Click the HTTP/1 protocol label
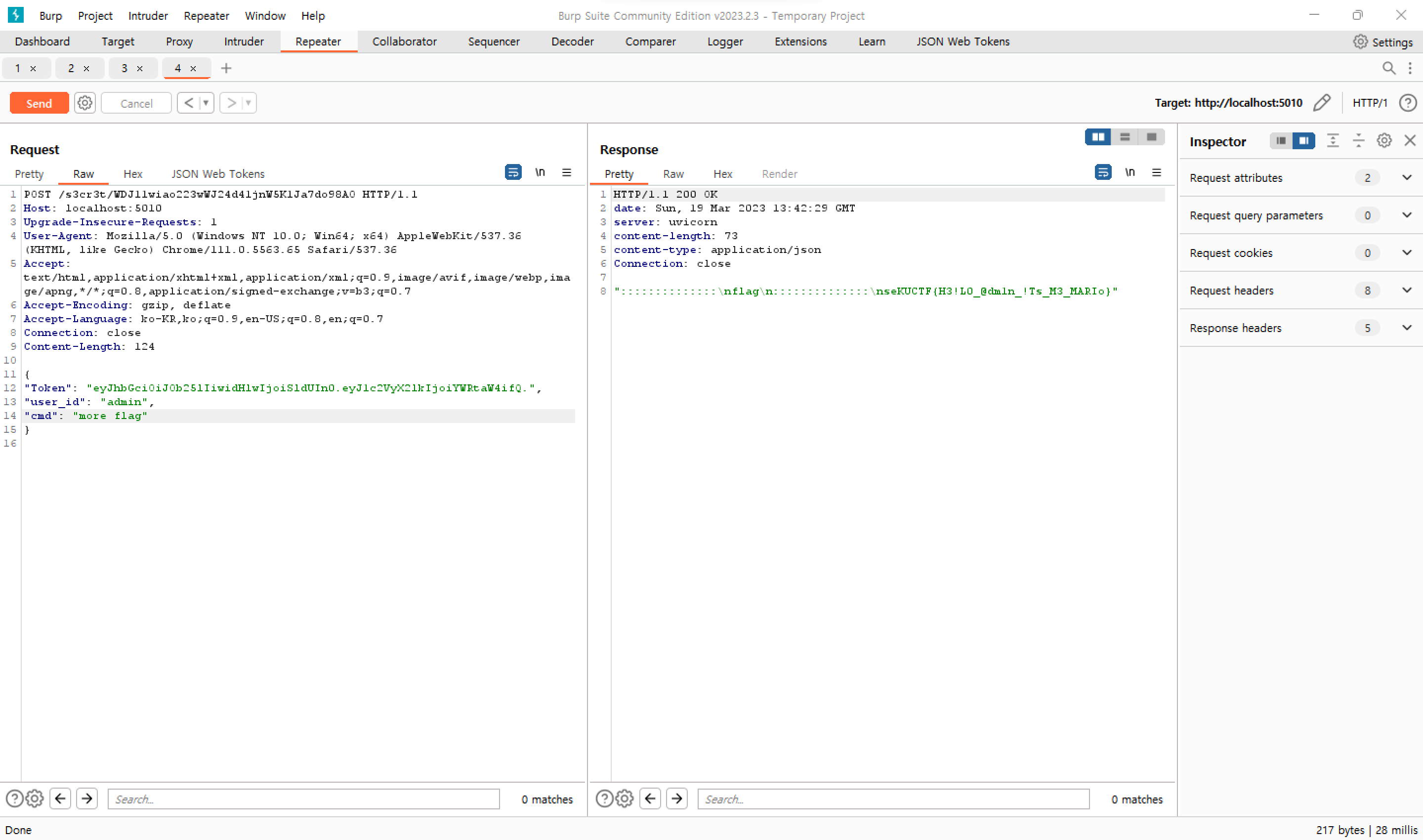Screen dimensions: 1423x840 coord(1370,102)
